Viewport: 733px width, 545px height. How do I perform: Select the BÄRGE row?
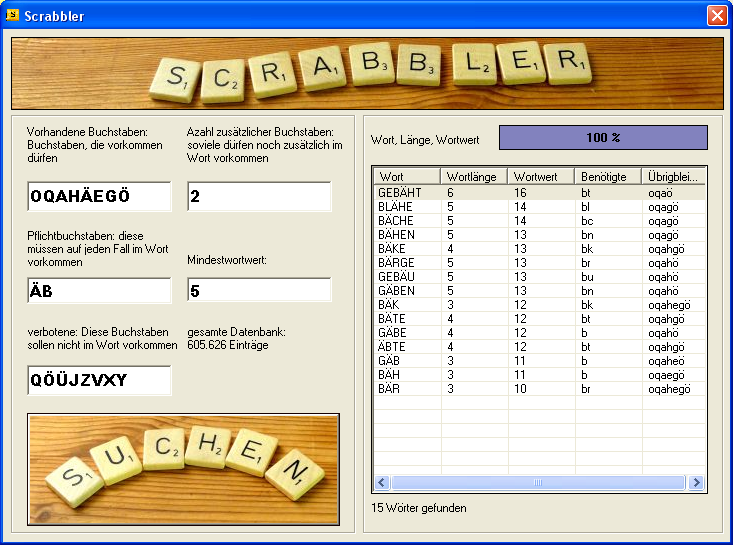(x=540, y=263)
